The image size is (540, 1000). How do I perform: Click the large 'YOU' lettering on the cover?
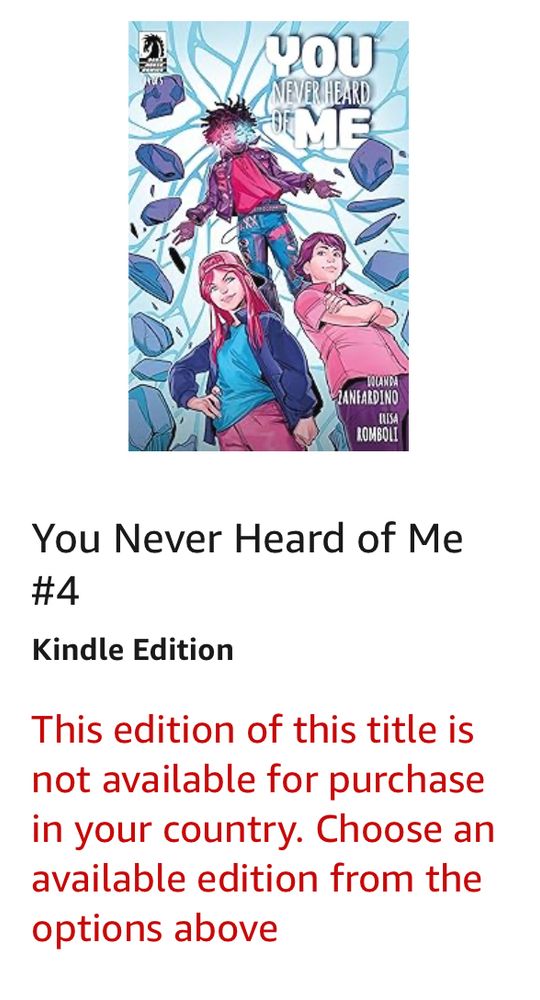(x=320, y=56)
